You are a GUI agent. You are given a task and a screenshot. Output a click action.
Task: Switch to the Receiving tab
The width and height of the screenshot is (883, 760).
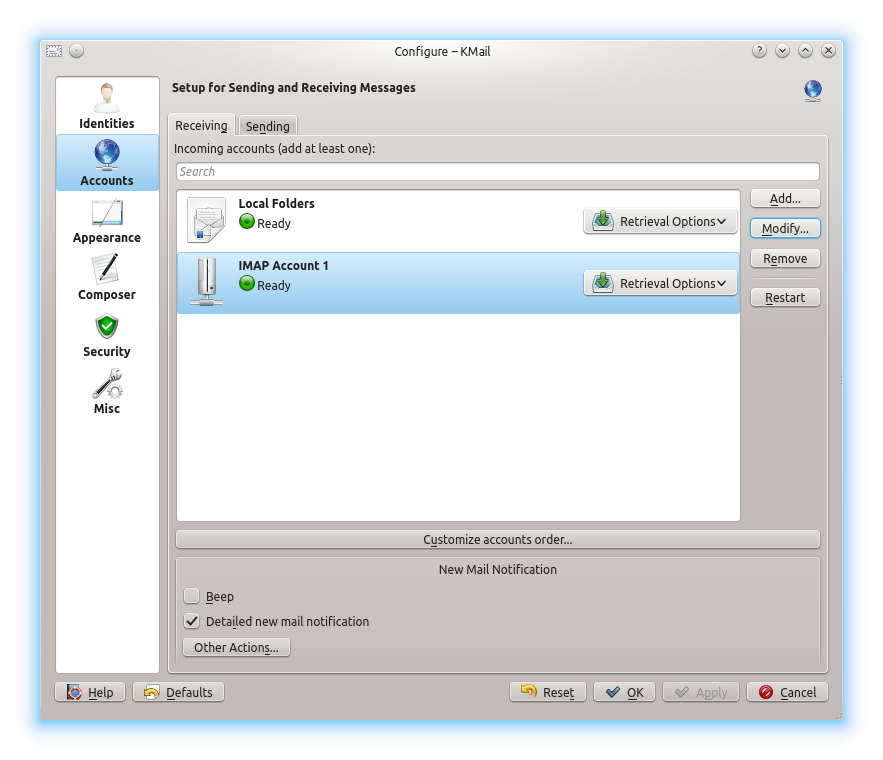(201, 126)
